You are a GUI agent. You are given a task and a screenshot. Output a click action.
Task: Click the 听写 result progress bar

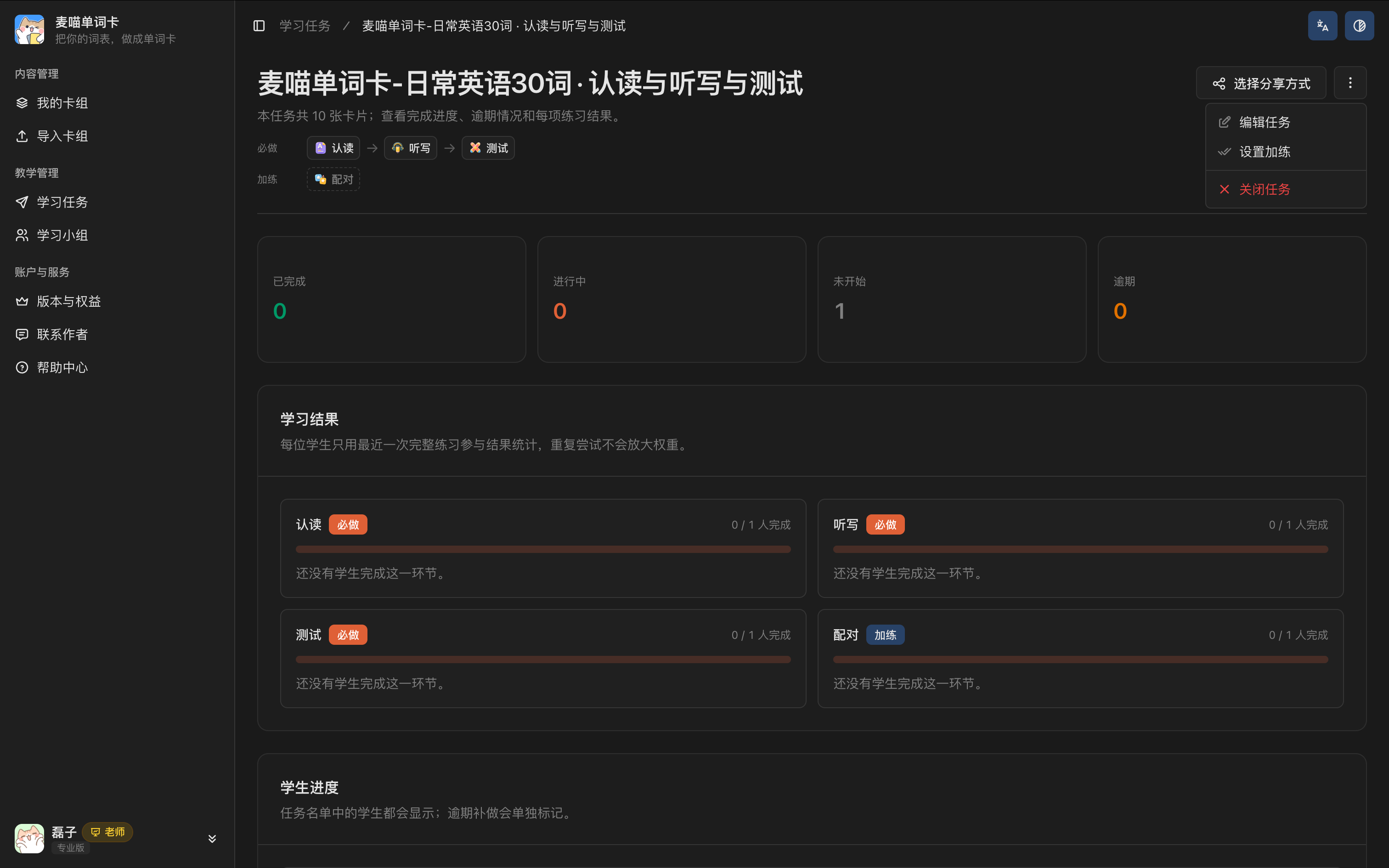[x=1080, y=549]
